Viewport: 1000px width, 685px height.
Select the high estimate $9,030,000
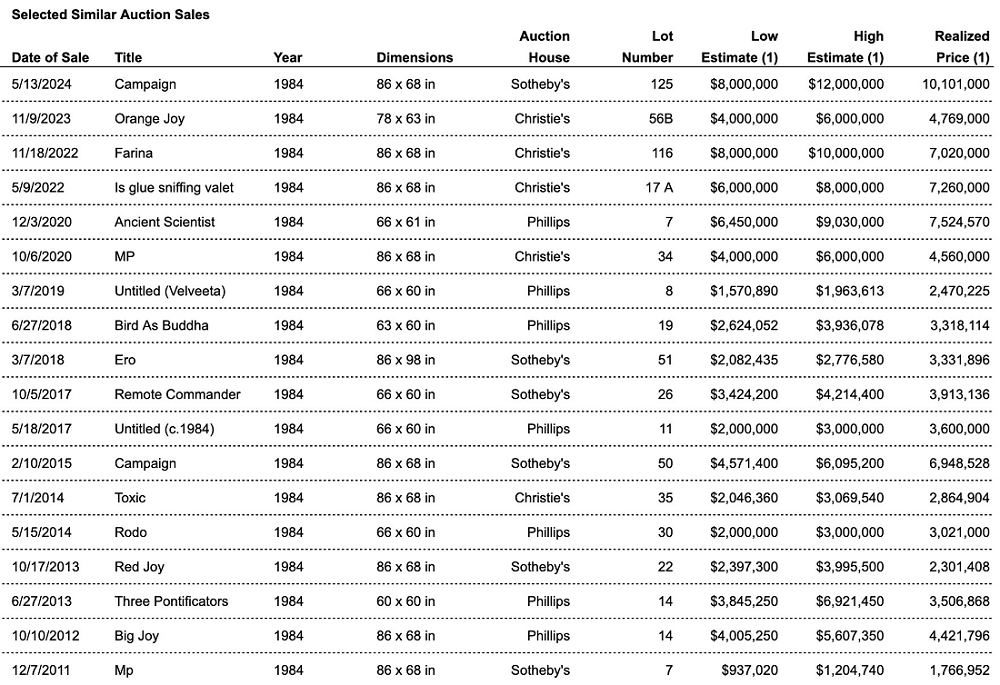click(845, 222)
